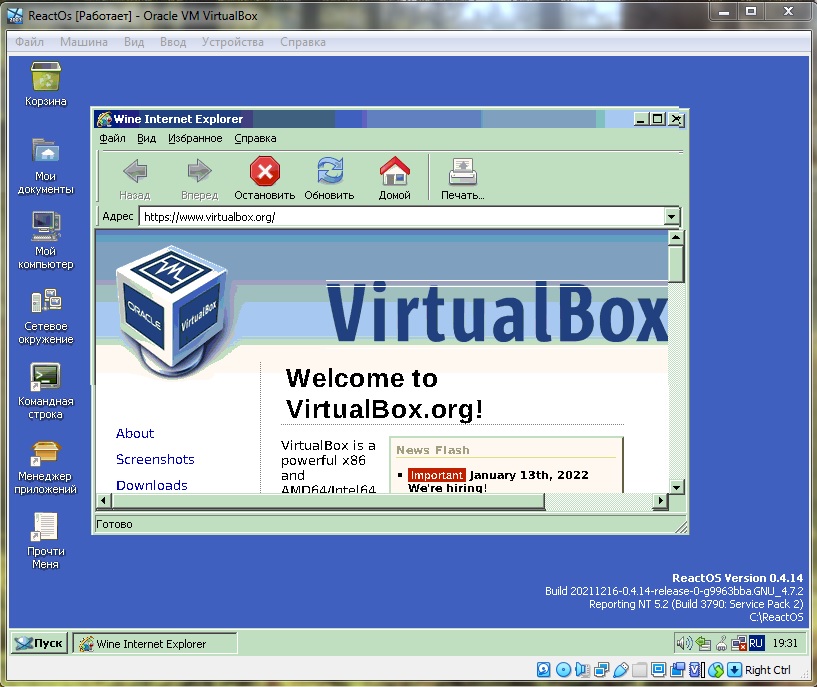Go to Home (Домой) house icon
This screenshot has width=817, height=687.
tap(395, 172)
